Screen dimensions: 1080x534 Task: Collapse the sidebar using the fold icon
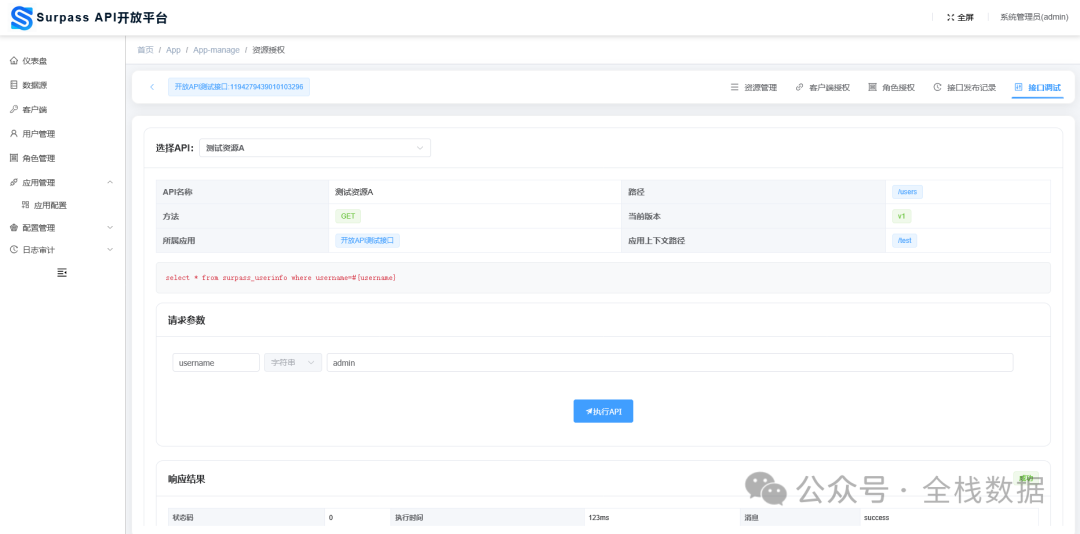click(x=62, y=272)
